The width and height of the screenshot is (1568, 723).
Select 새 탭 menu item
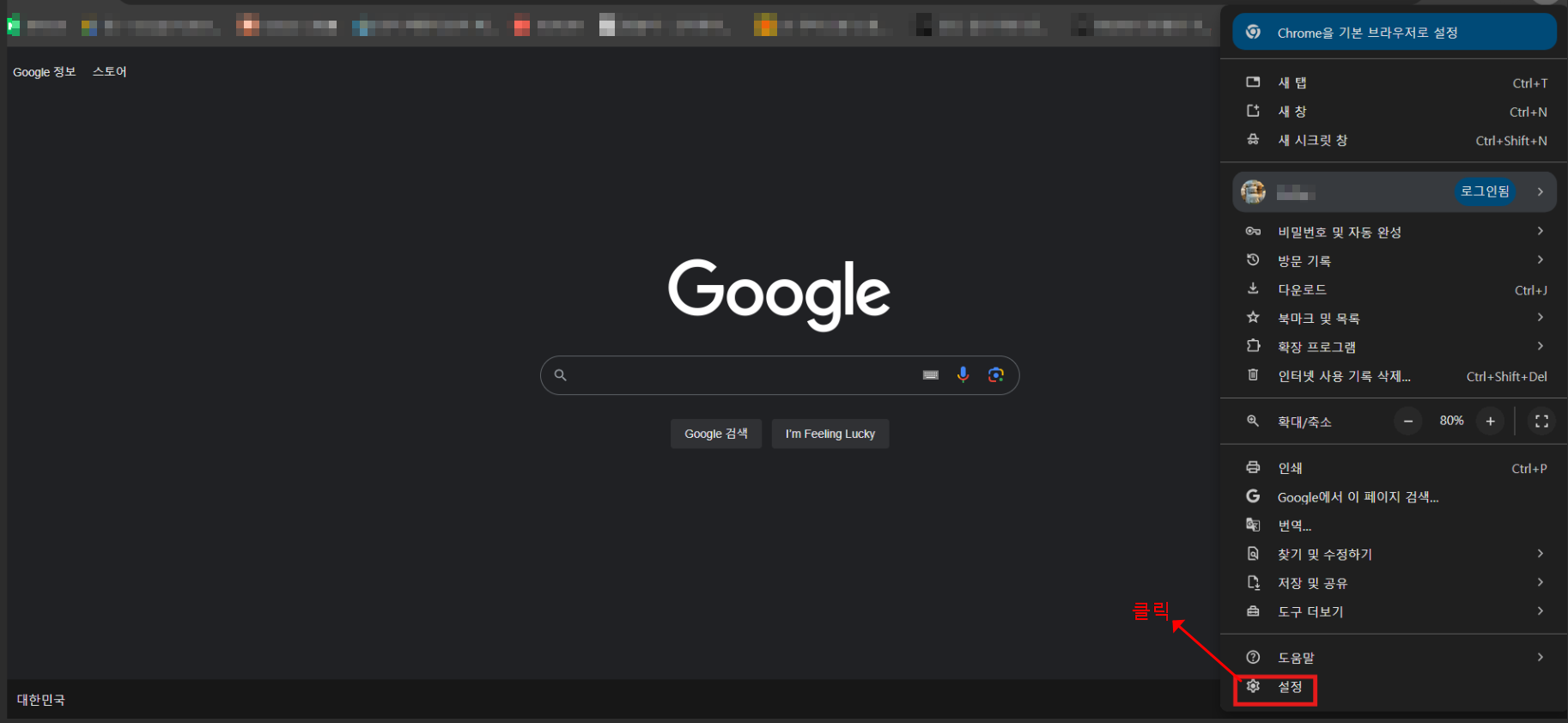[x=1395, y=82]
